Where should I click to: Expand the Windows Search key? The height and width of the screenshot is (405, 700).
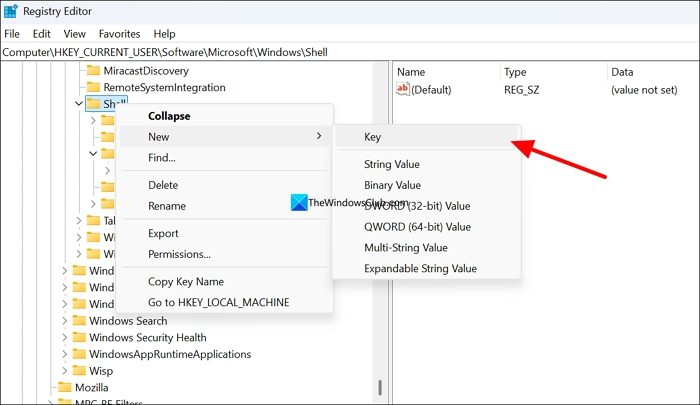(64, 321)
